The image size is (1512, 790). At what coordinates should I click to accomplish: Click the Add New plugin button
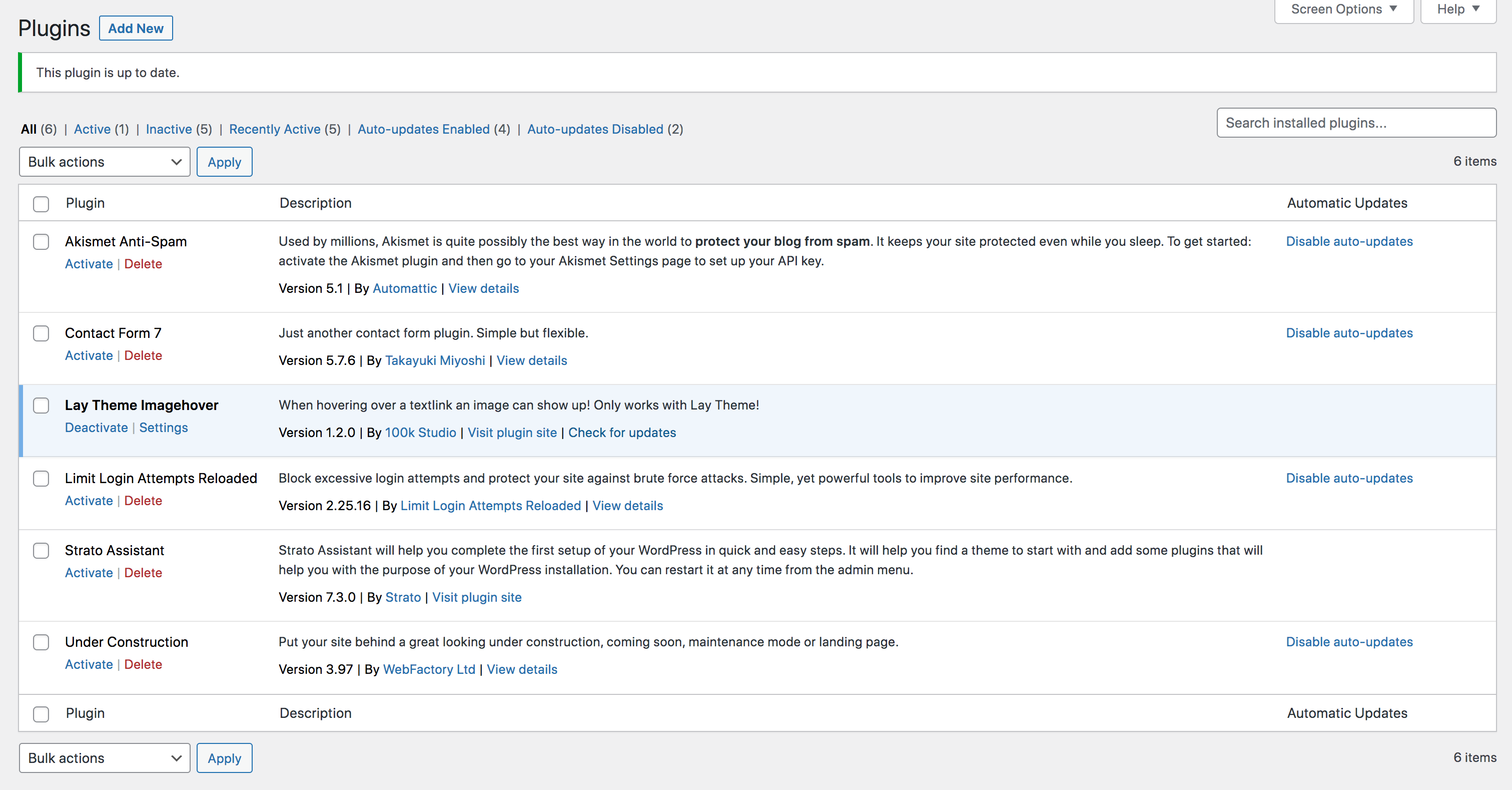136,28
